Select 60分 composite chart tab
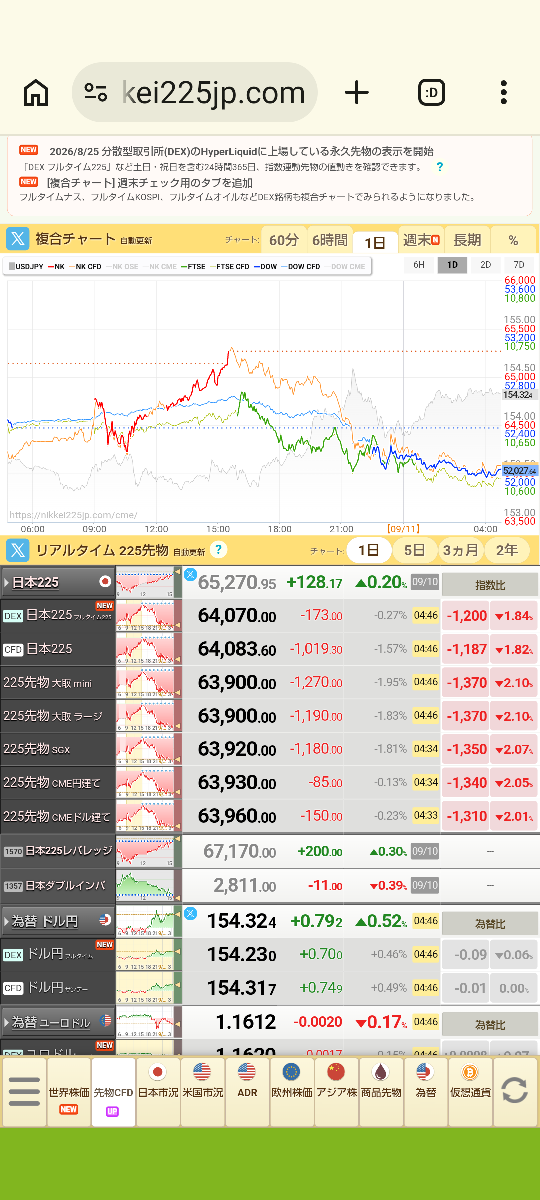Screen dimensions: 540x1200 [284, 240]
